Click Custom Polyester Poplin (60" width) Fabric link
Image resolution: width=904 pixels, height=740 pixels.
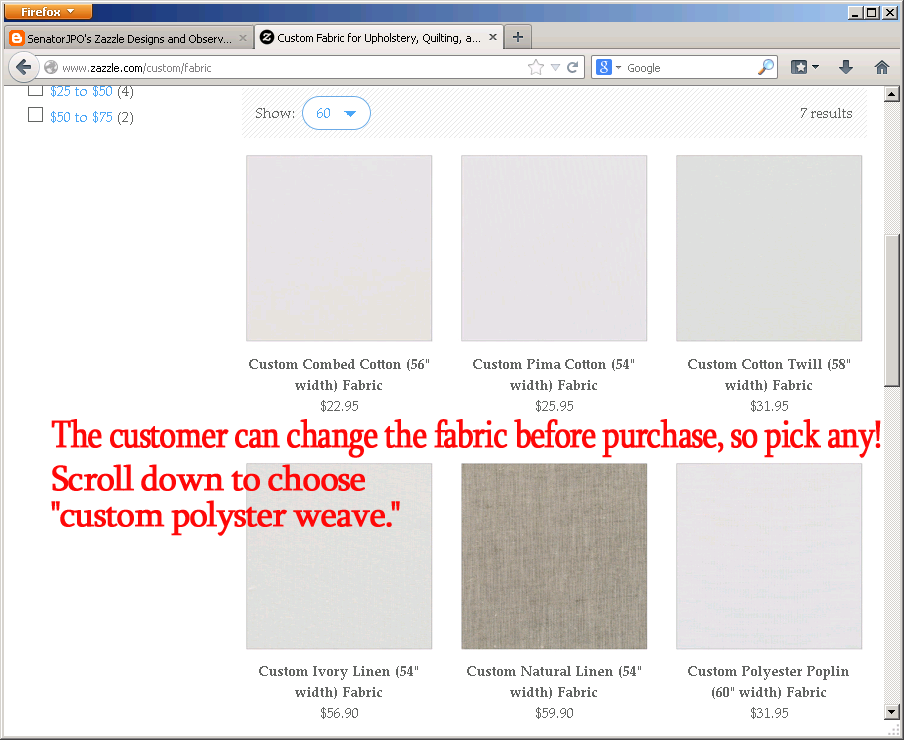pos(769,682)
